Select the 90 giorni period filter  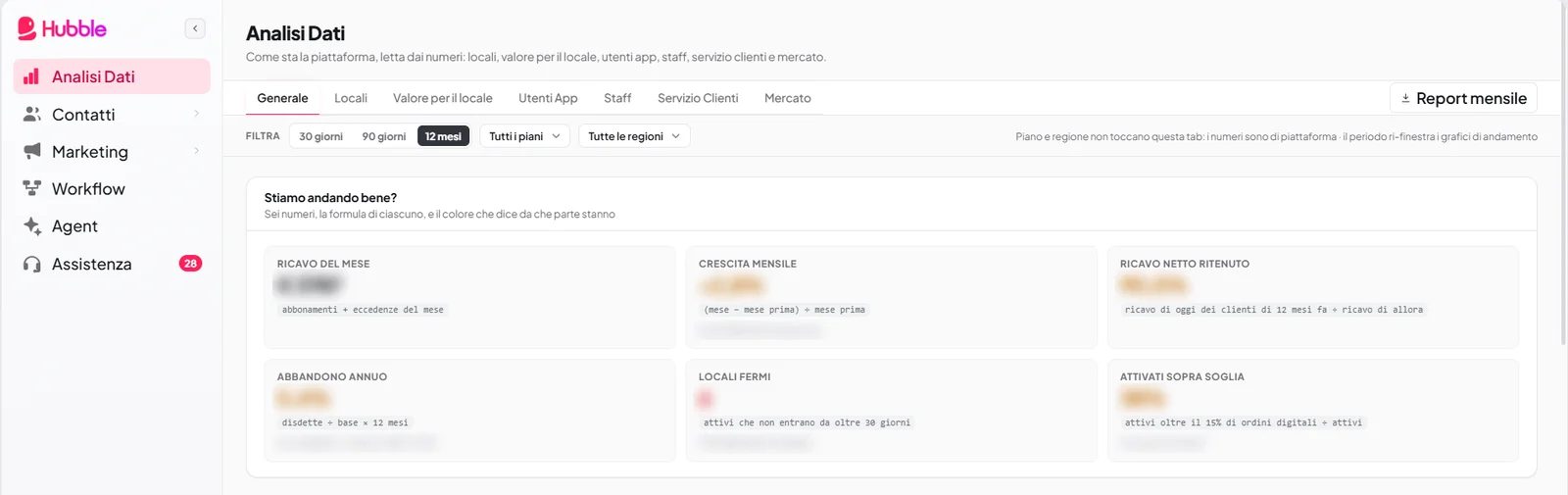coord(384,136)
